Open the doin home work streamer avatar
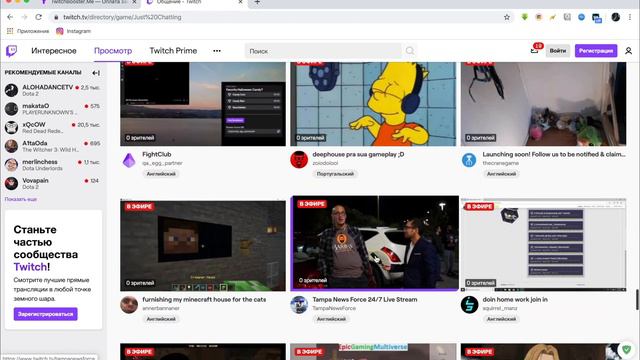The height and width of the screenshot is (360, 640). 469,305
